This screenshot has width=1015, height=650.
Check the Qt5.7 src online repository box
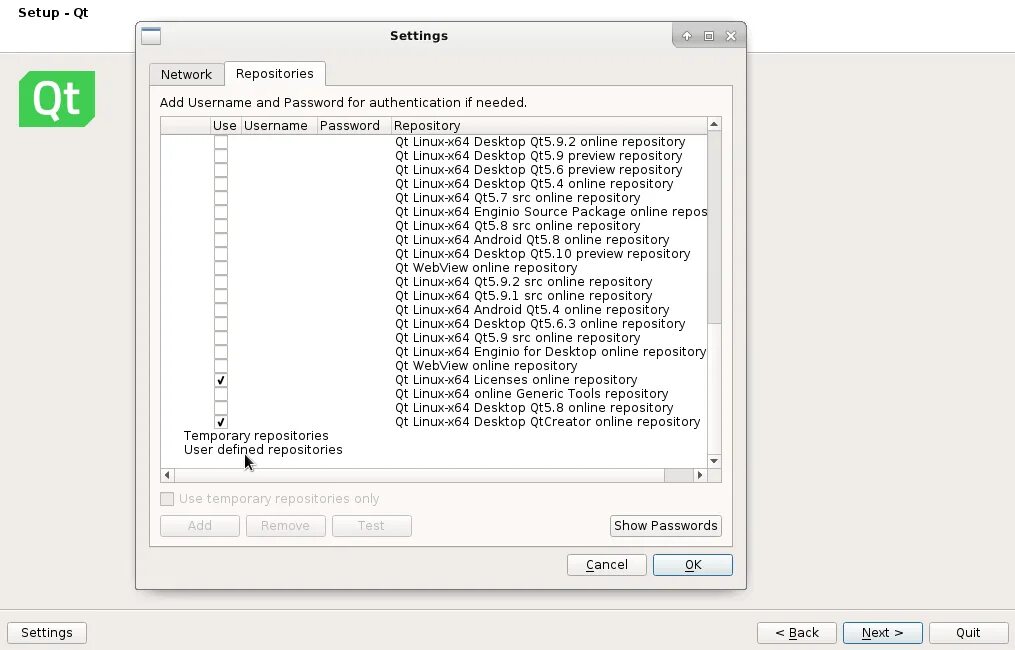[x=221, y=198]
